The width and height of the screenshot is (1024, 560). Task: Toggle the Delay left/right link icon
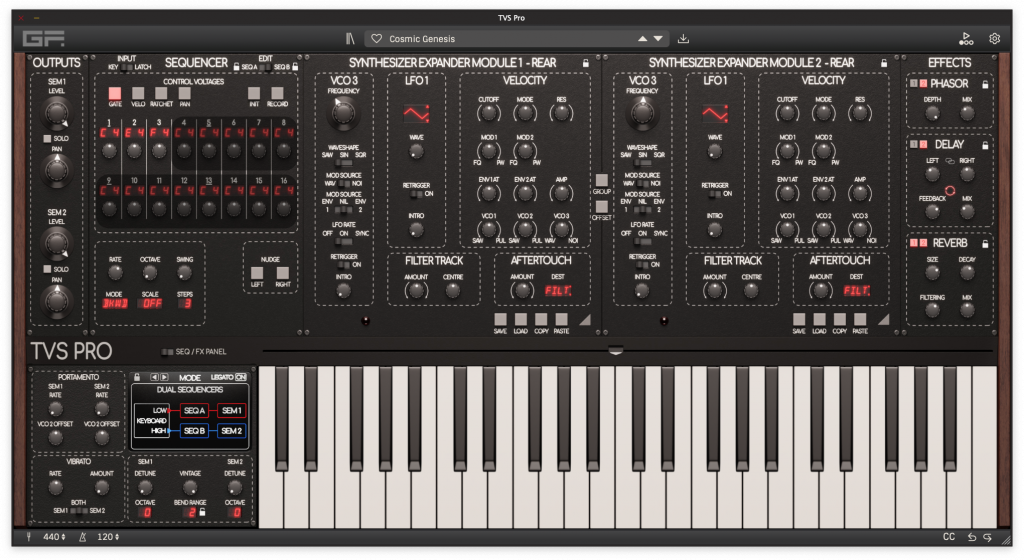(x=950, y=161)
